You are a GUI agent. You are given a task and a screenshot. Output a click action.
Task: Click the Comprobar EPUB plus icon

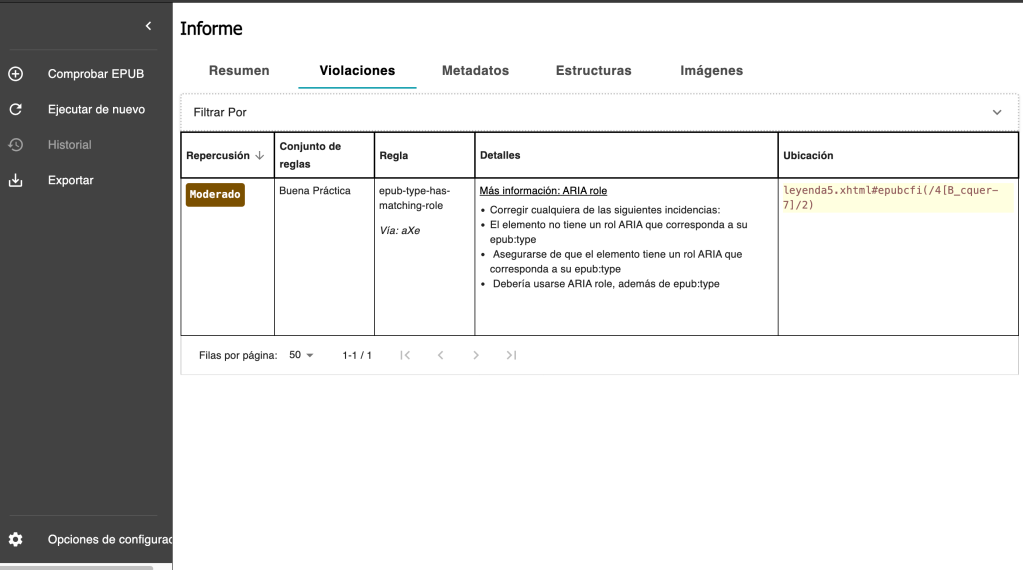pos(16,74)
